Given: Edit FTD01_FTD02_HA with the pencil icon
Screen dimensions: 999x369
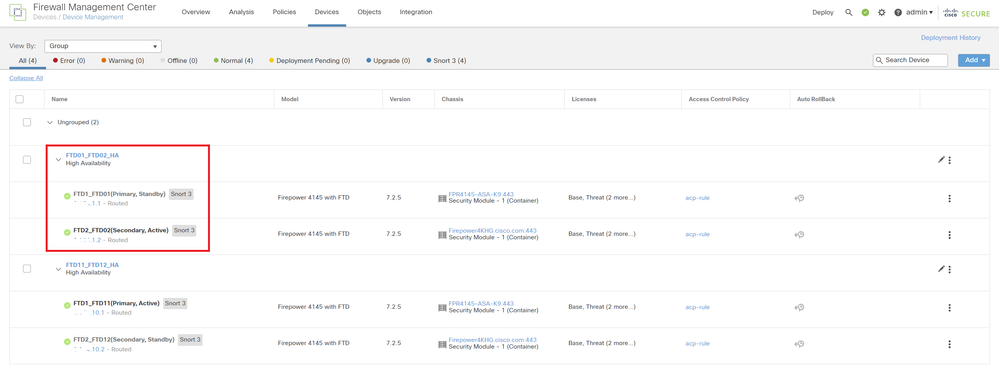Looking at the screenshot, I should pos(941,160).
